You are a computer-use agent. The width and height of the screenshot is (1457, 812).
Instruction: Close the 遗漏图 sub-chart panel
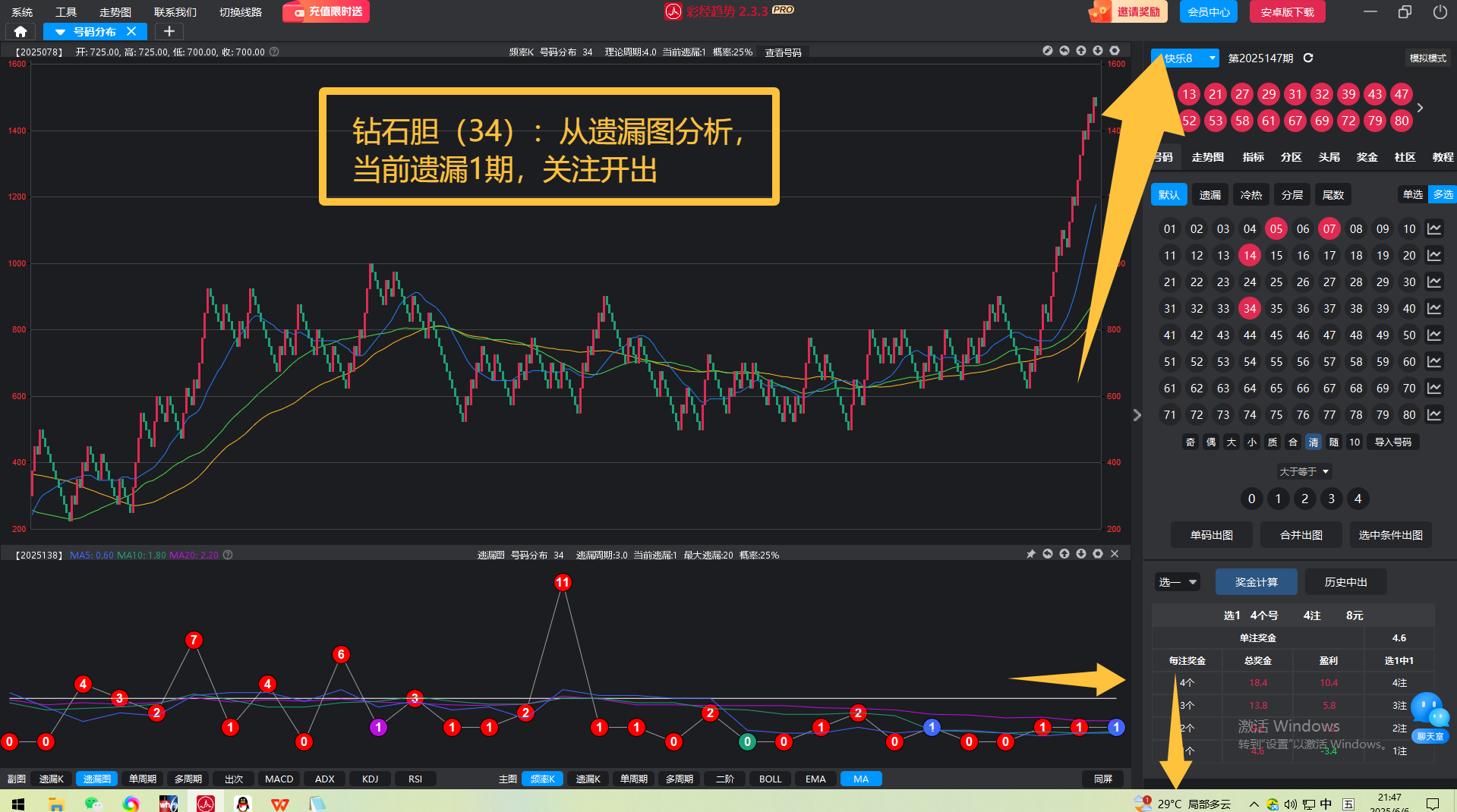point(1115,554)
